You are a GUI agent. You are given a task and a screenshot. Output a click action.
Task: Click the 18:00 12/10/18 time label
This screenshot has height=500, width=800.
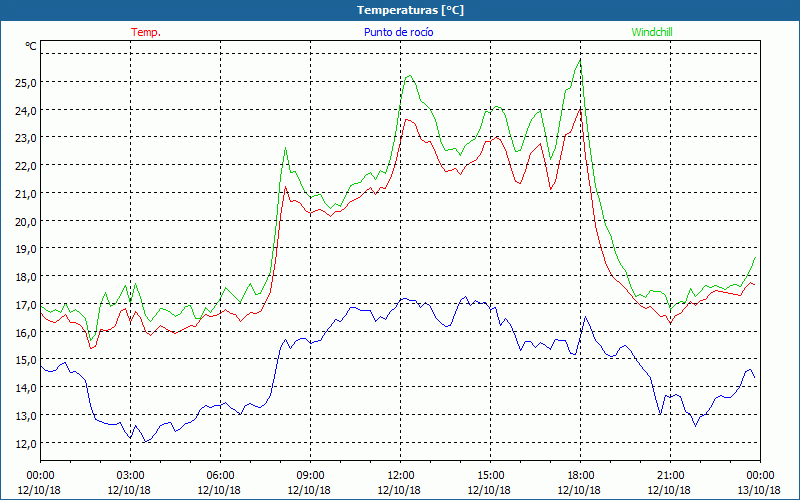coord(580,483)
